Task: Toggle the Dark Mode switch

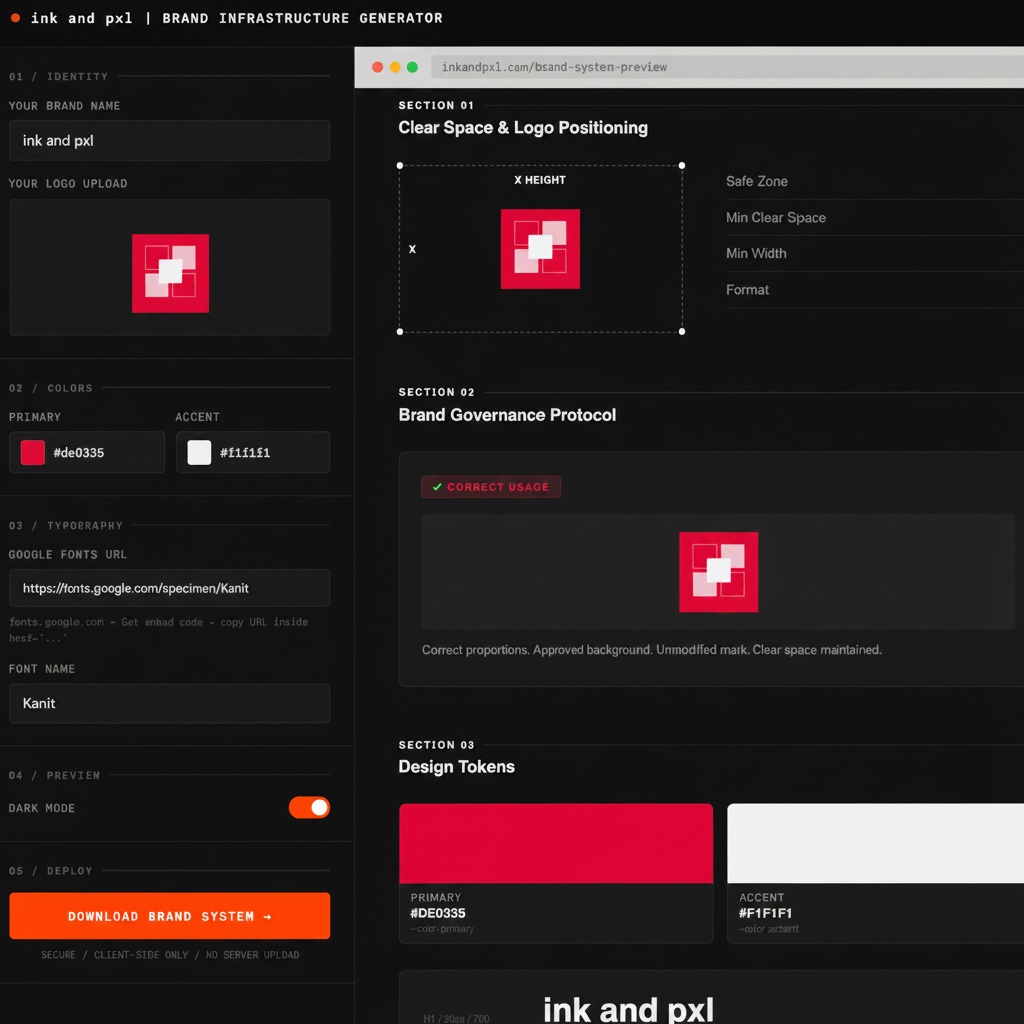Action: [310, 808]
